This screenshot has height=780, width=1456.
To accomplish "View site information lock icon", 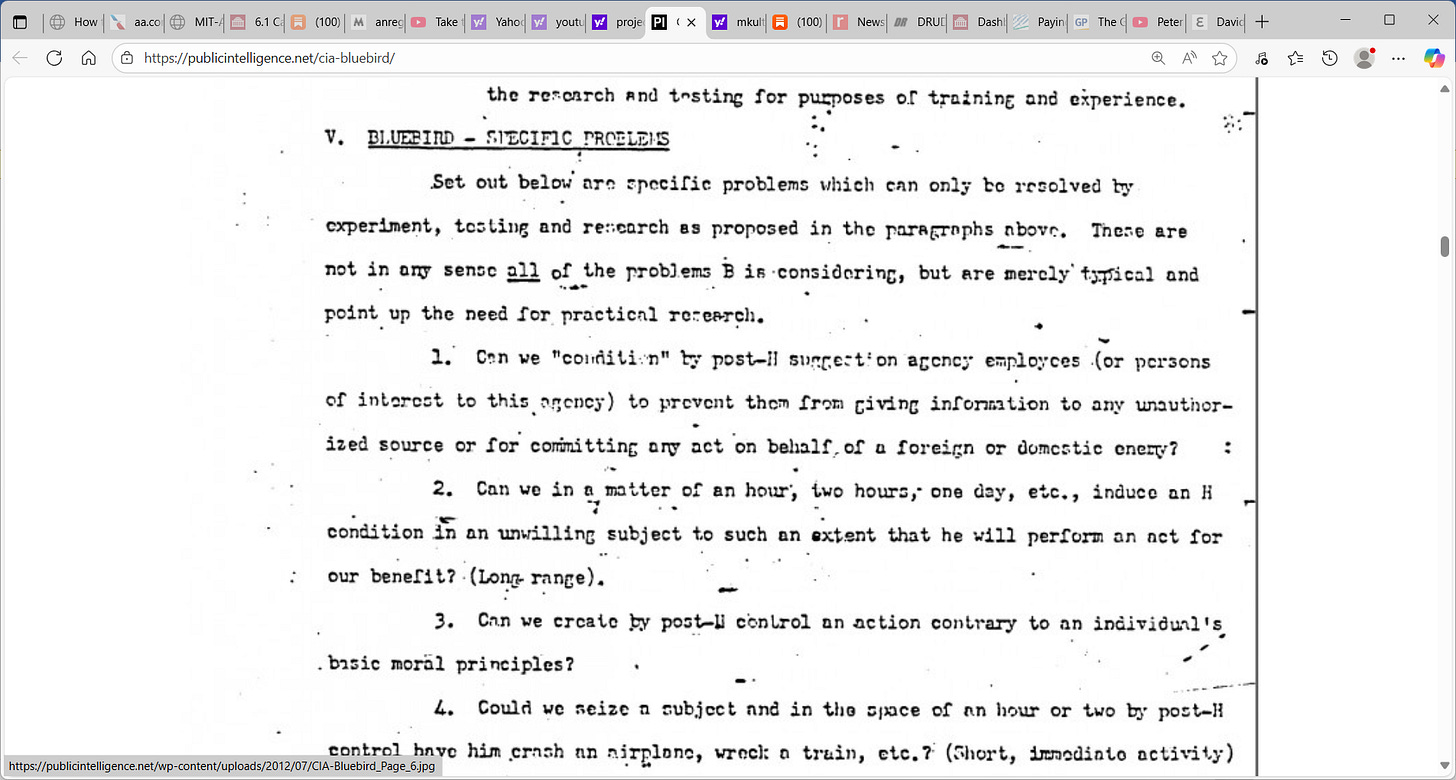I will coord(127,58).
